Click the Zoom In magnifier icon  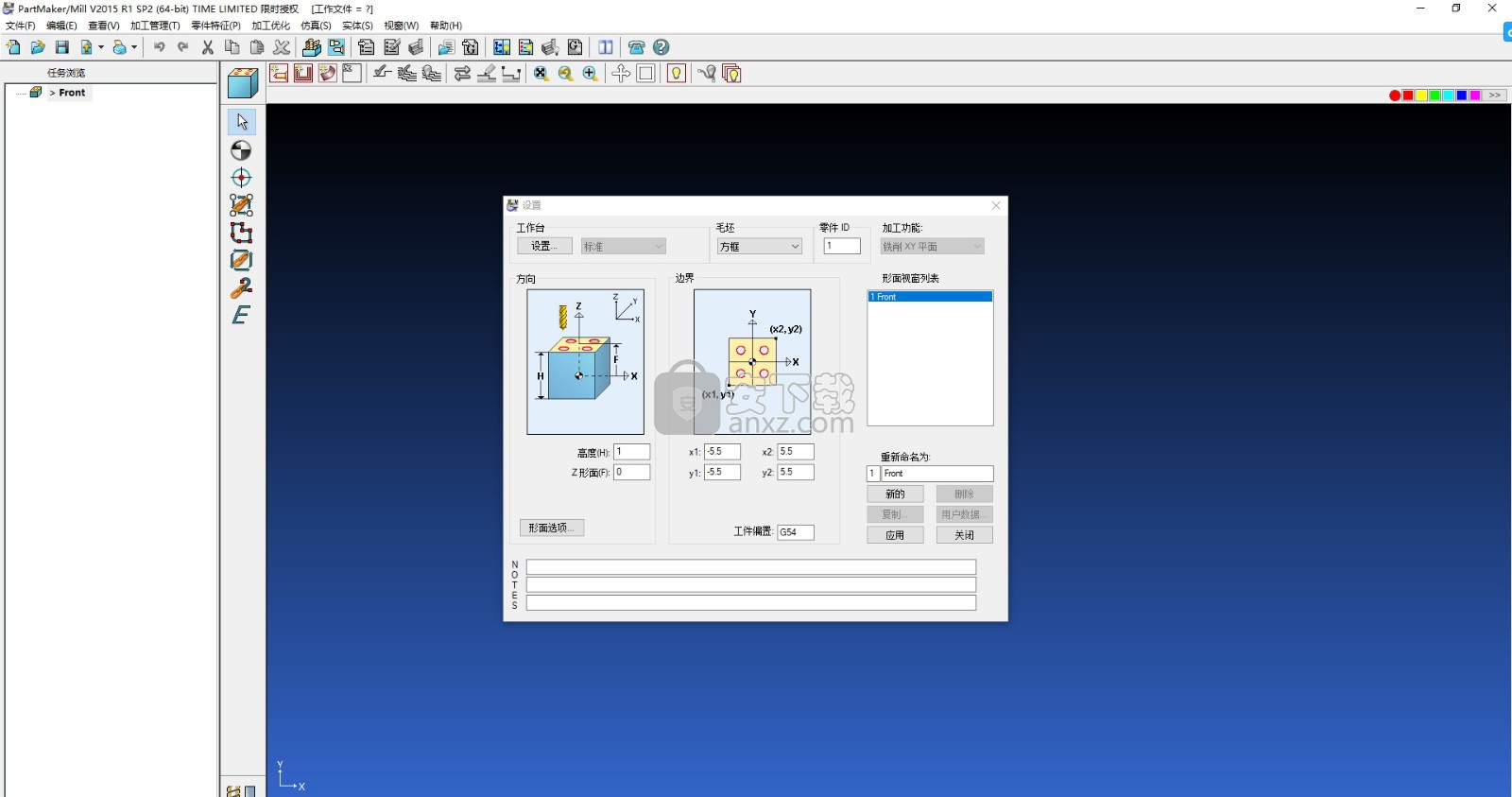click(591, 74)
